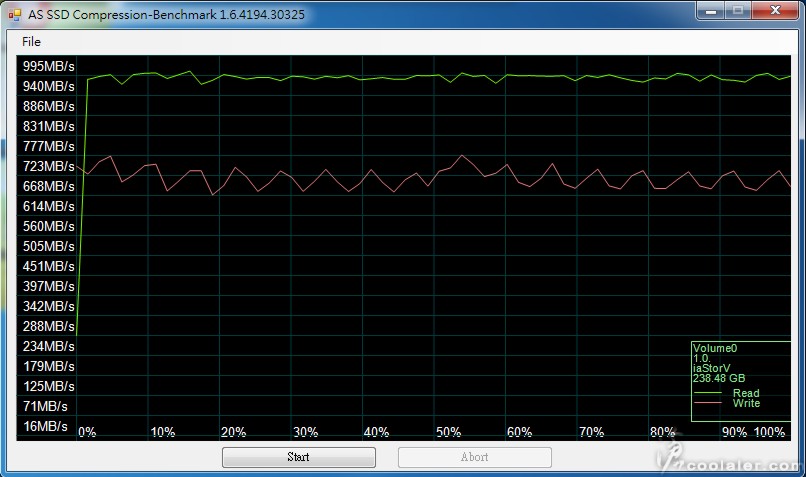Minimize the AS SSD Compression-Benchmark window

pyautogui.click(x=711, y=11)
